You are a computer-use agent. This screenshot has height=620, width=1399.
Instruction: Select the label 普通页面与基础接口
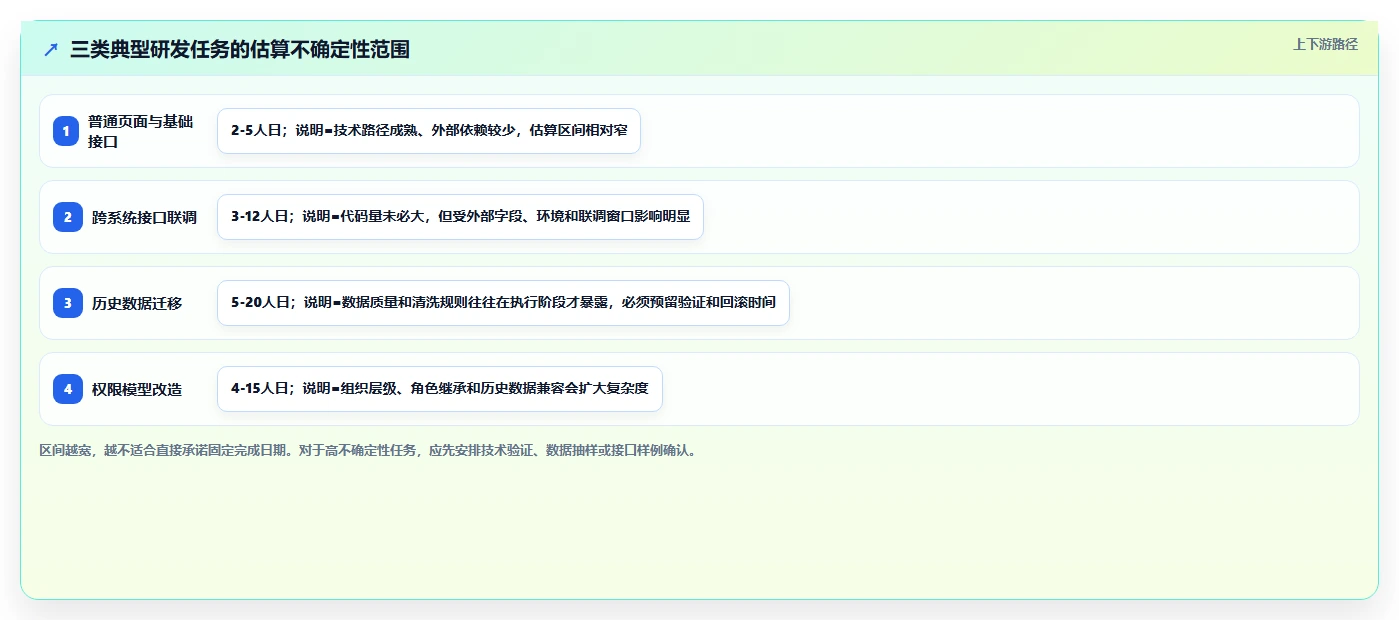pyautogui.click(x=141, y=131)
